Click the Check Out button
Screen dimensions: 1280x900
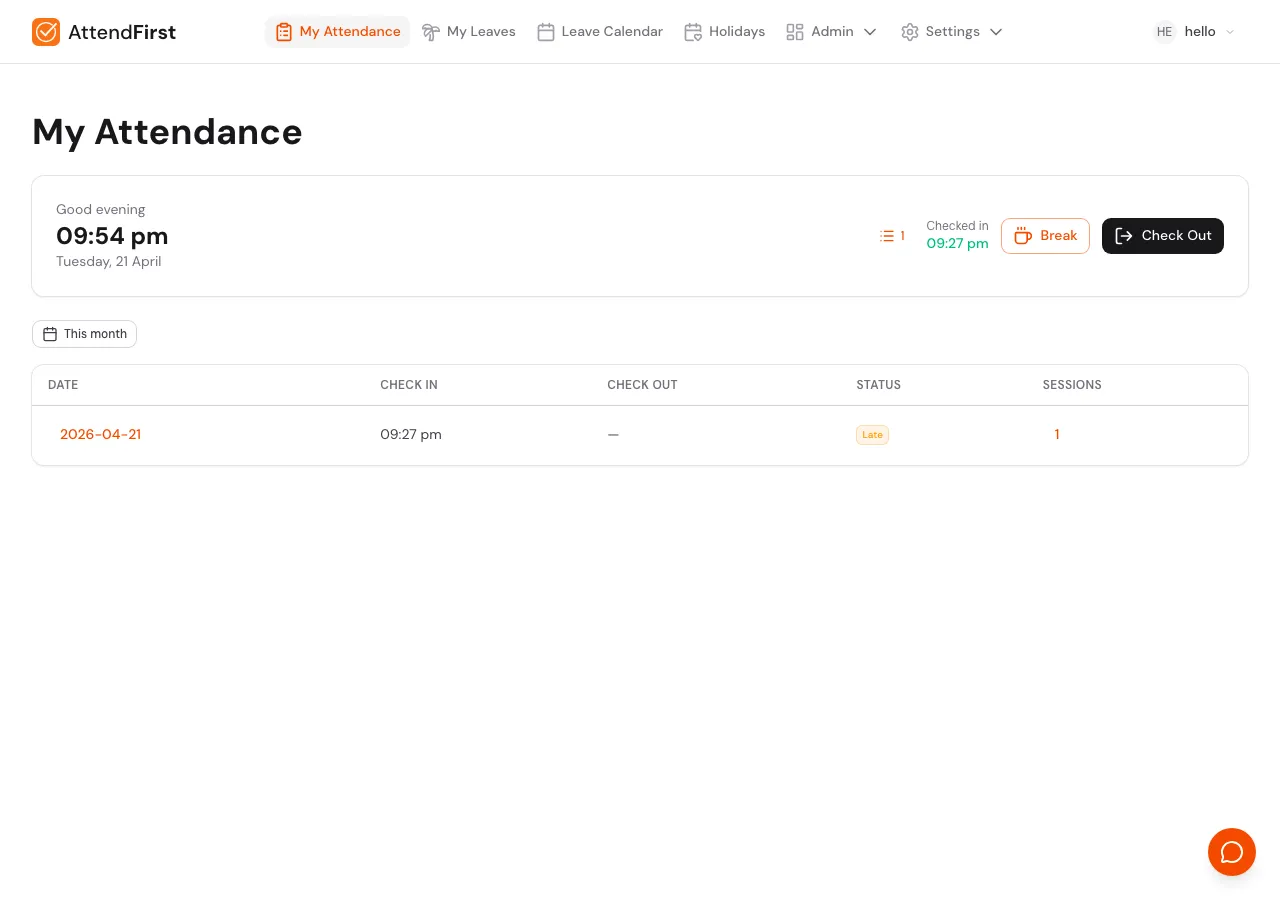(x=1163, y=236)
